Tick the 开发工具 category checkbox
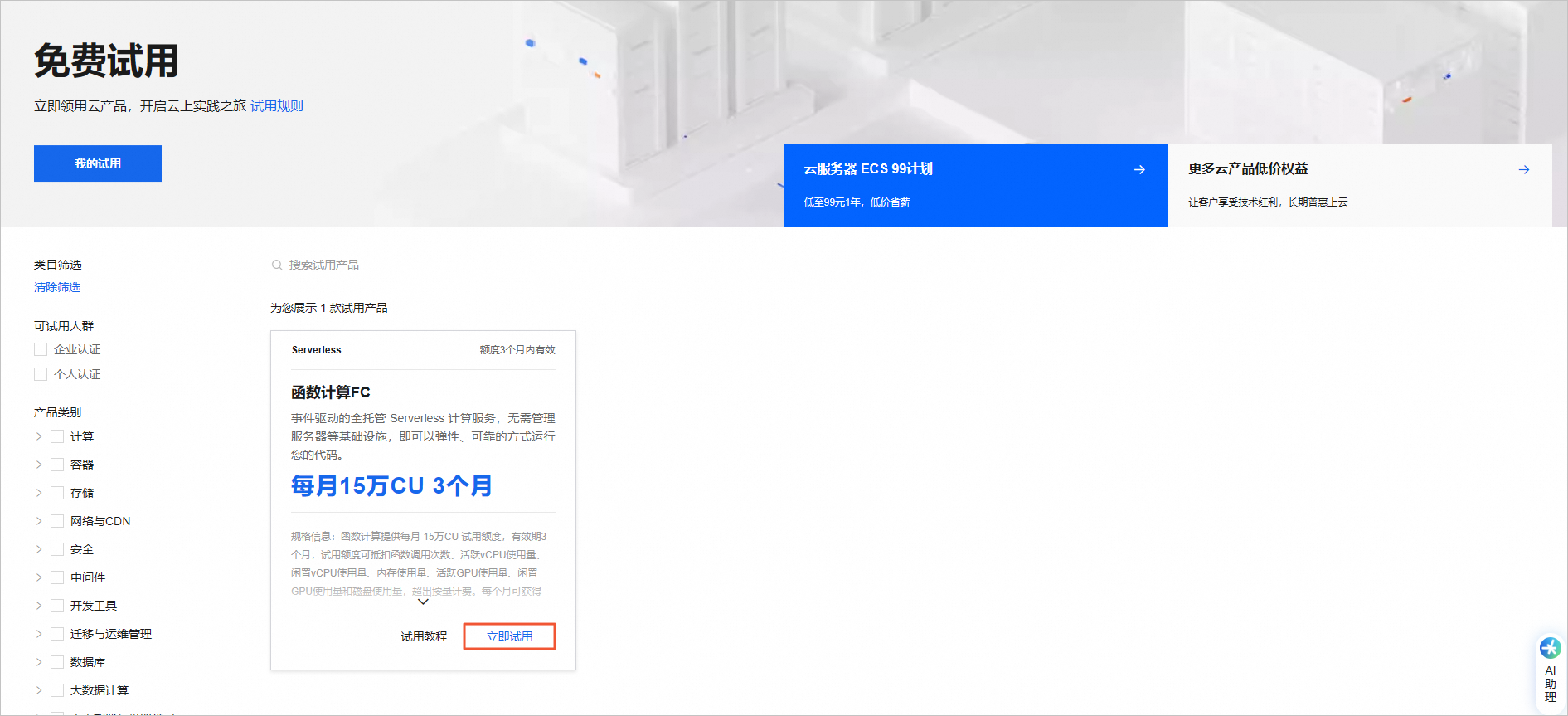The width and height of the screenshot is (1568, 716). pyautogui.click(x=57, y=606)
